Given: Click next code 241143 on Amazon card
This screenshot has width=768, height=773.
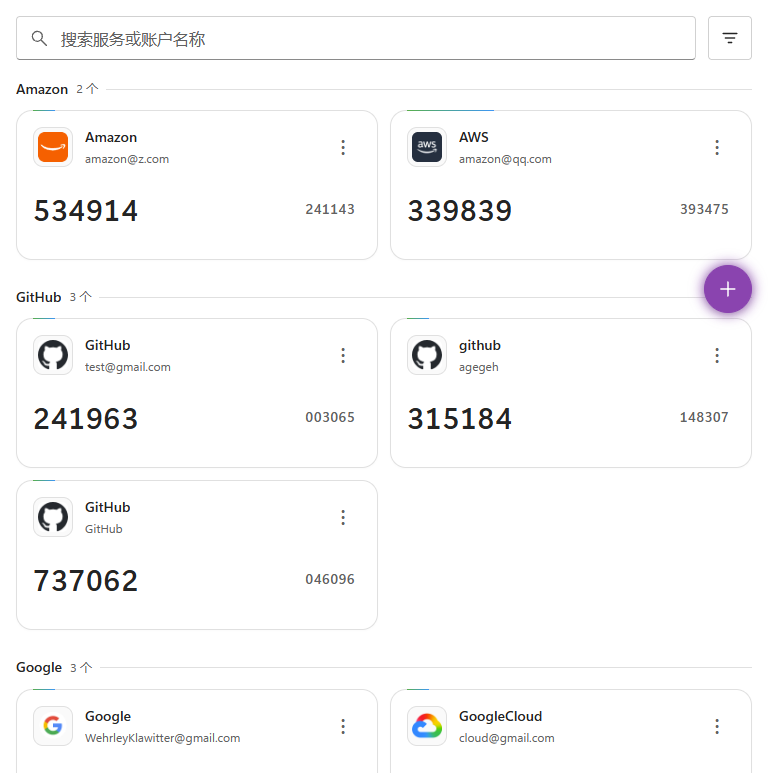Looking at the screenshot, I should coord(330,210).
